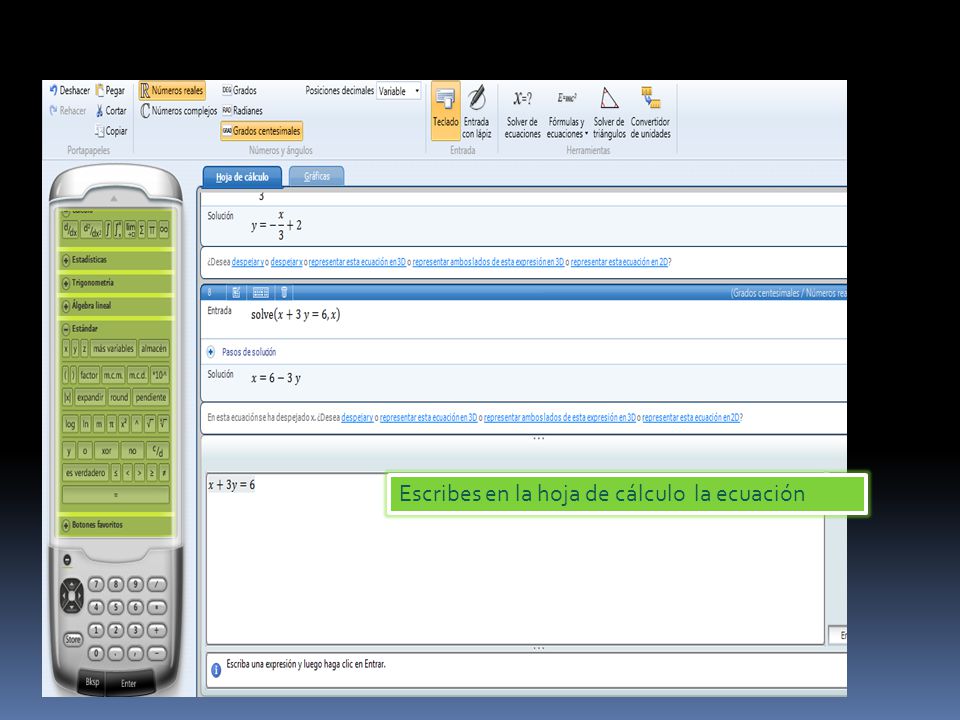Click the pendiente button

click(151, 397)
